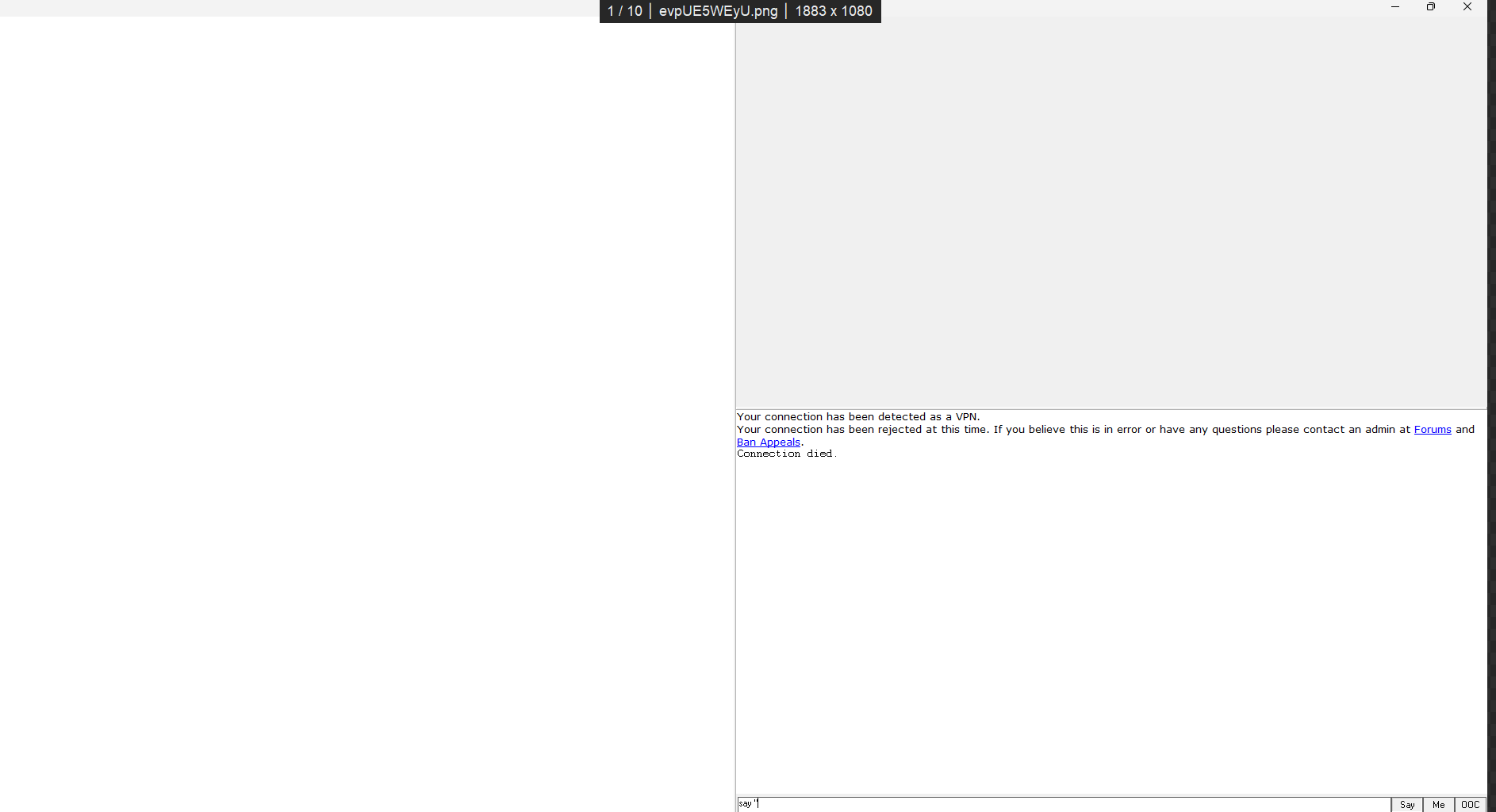Close the window with X icon

tap(1467, 7)
